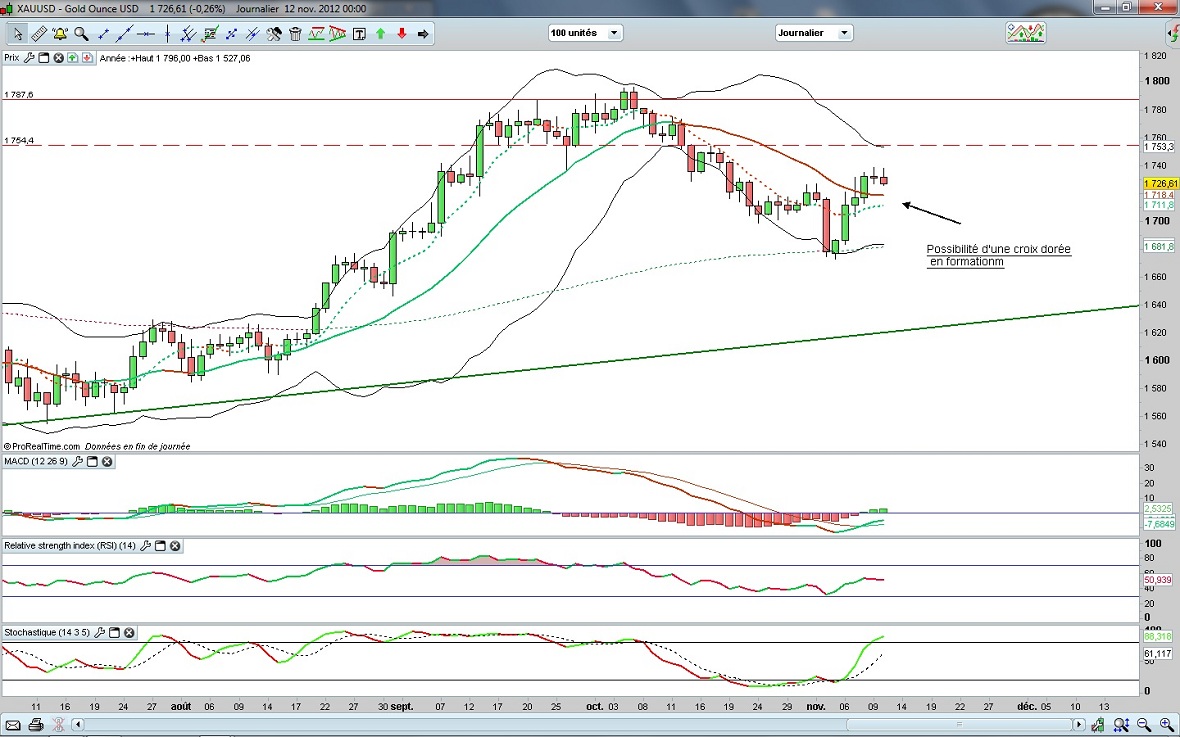Click the magnifying glass zoom tool in toolbar

81,34
